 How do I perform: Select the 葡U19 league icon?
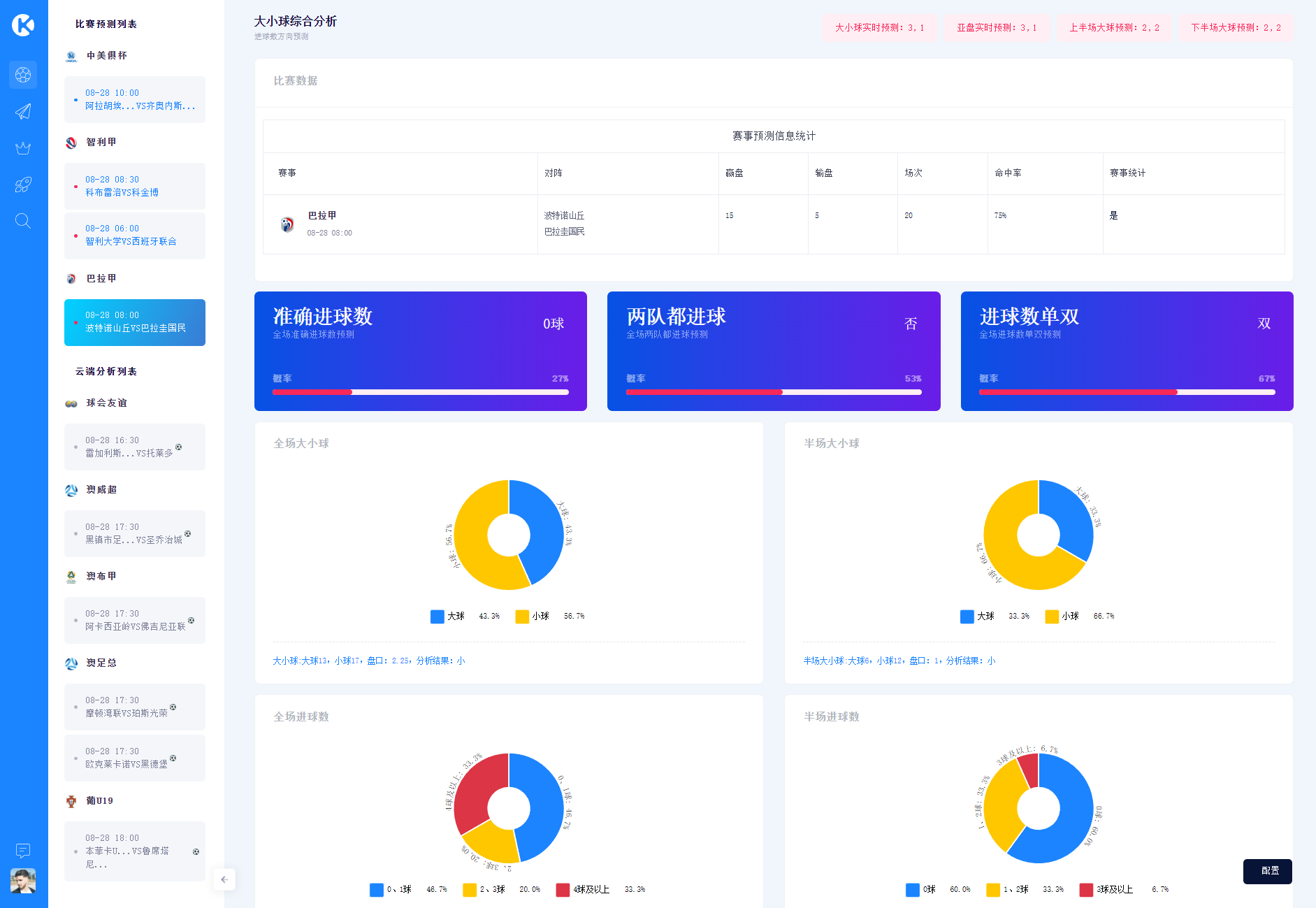pos(71,801)
